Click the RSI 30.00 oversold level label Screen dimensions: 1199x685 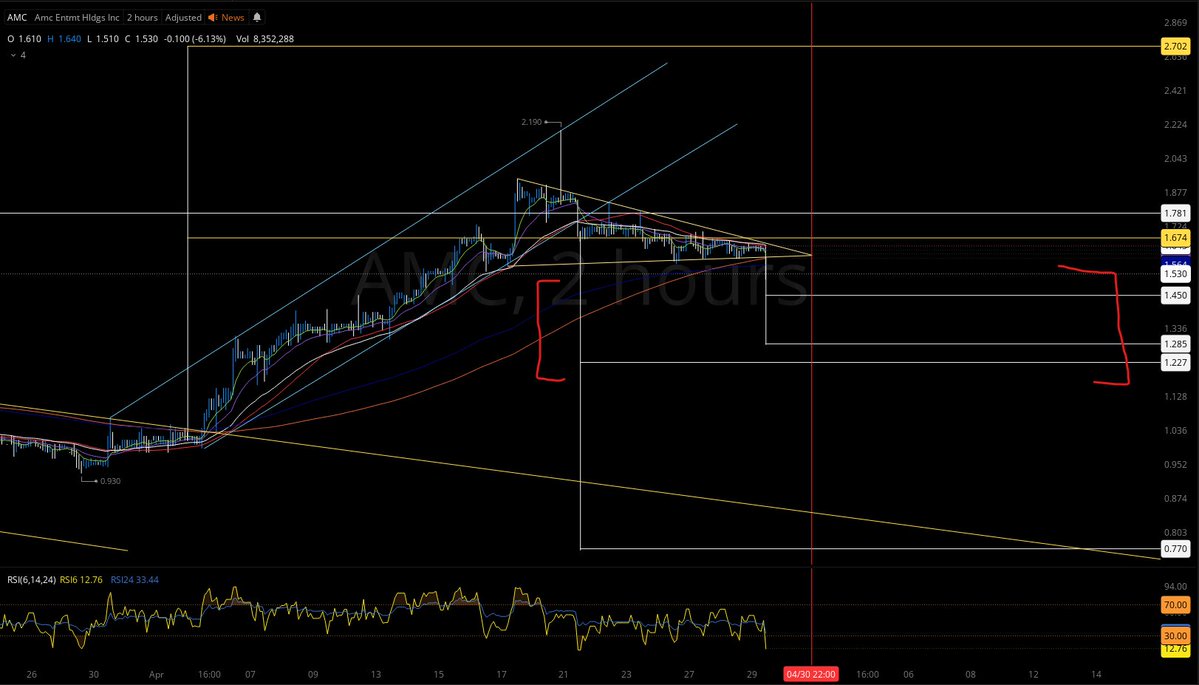tap(1175, 635)
